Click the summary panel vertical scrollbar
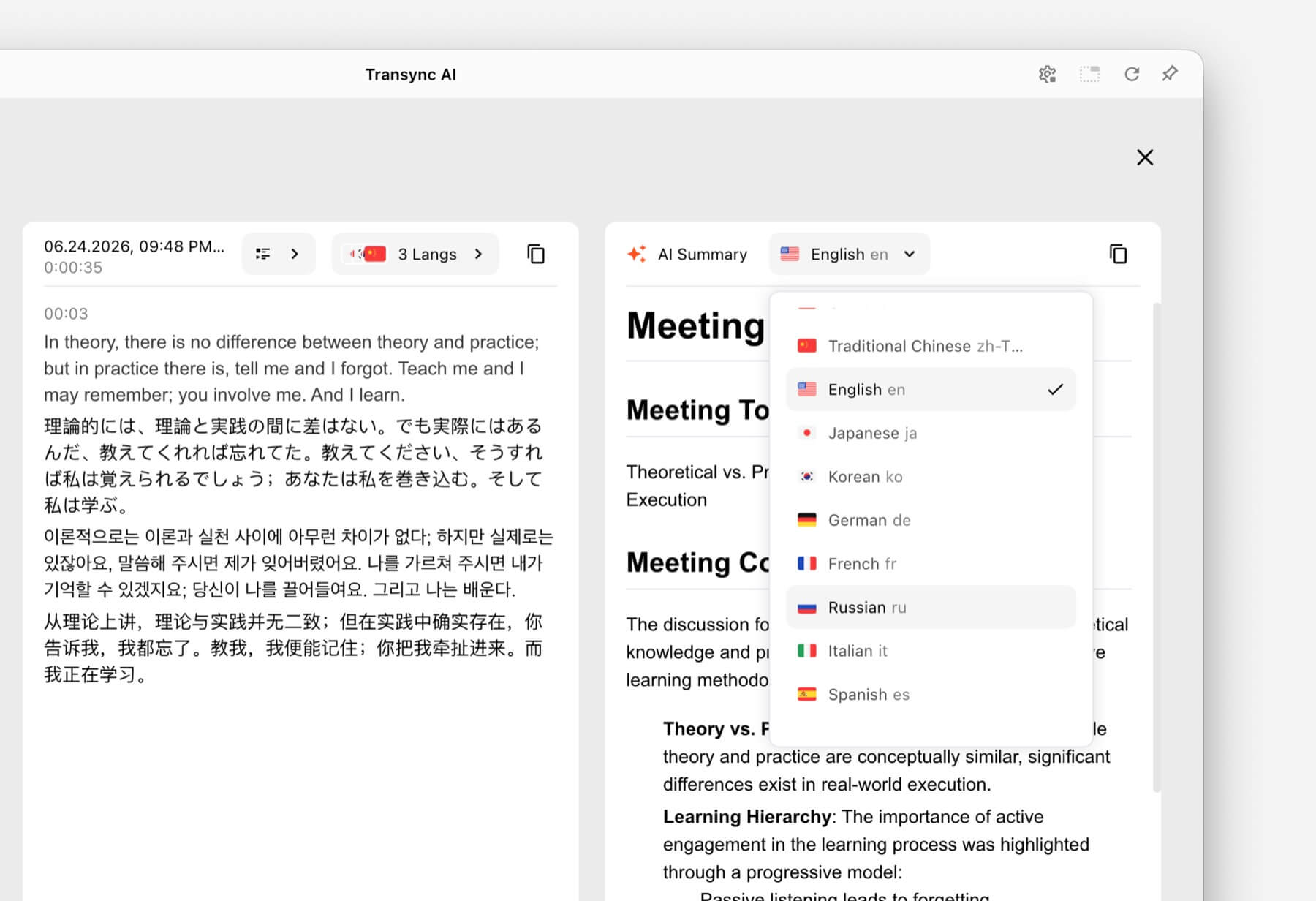 [1157, 547]
